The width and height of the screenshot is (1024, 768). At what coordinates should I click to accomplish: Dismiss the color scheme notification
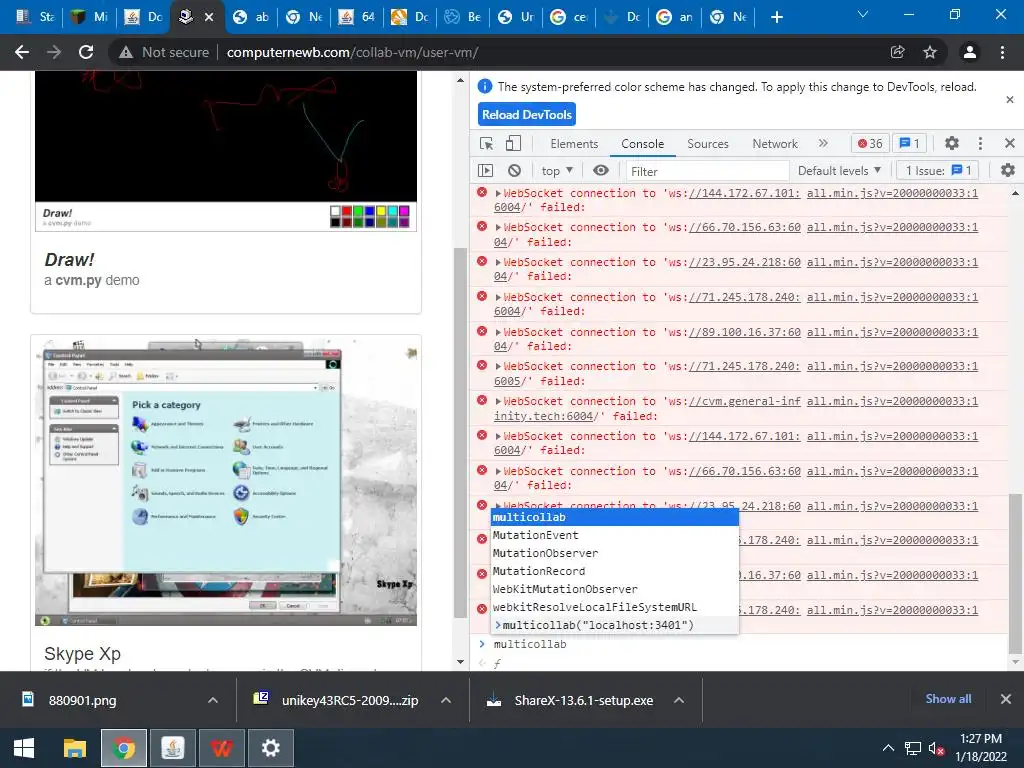[1010, 100]
